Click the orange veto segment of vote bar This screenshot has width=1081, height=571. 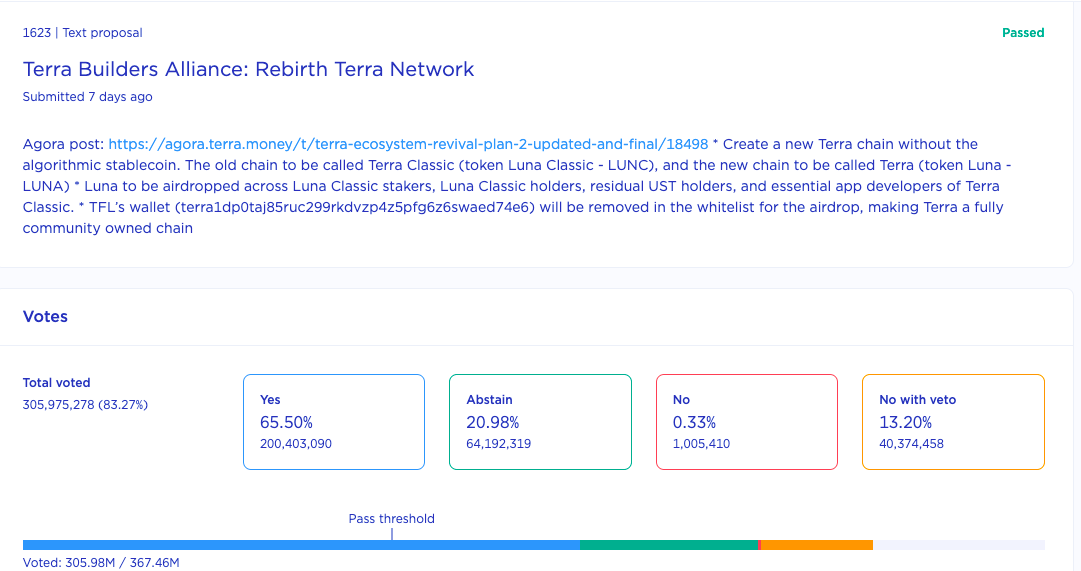817,545
